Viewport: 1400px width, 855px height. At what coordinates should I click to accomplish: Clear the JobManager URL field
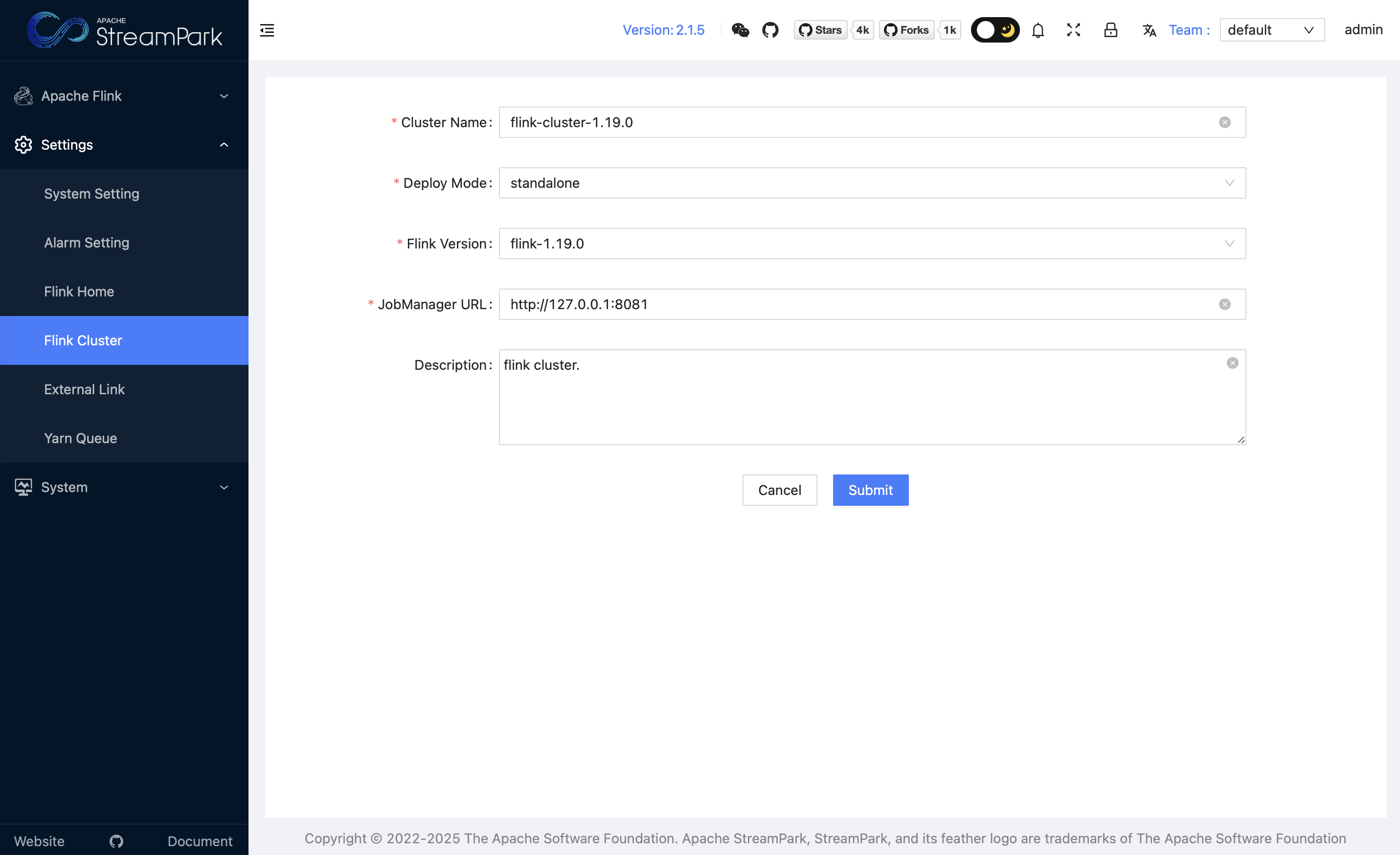1224,305
